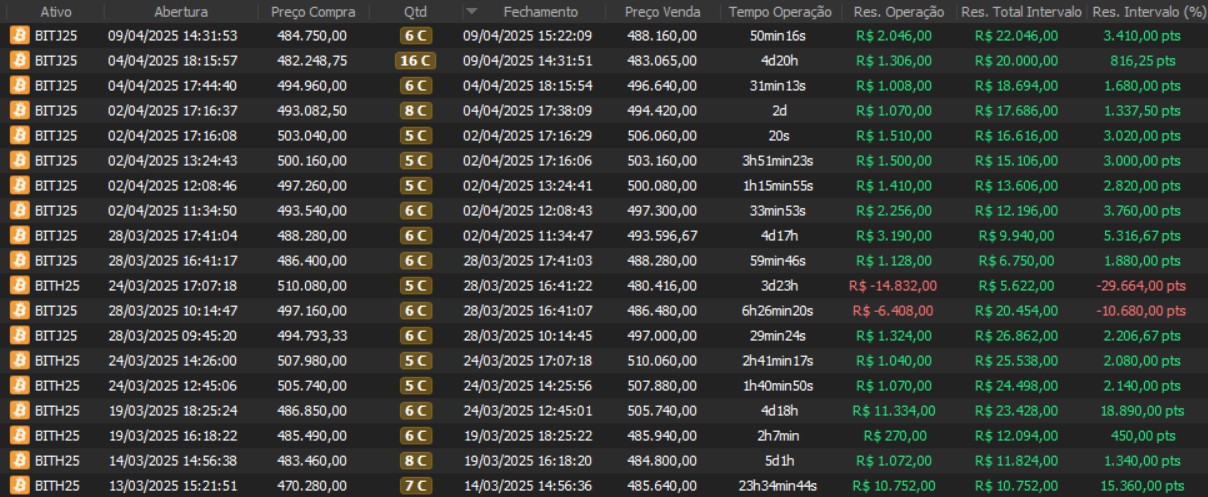Click the Qtd column header
1208x497 pixels.
click(414, 12)
